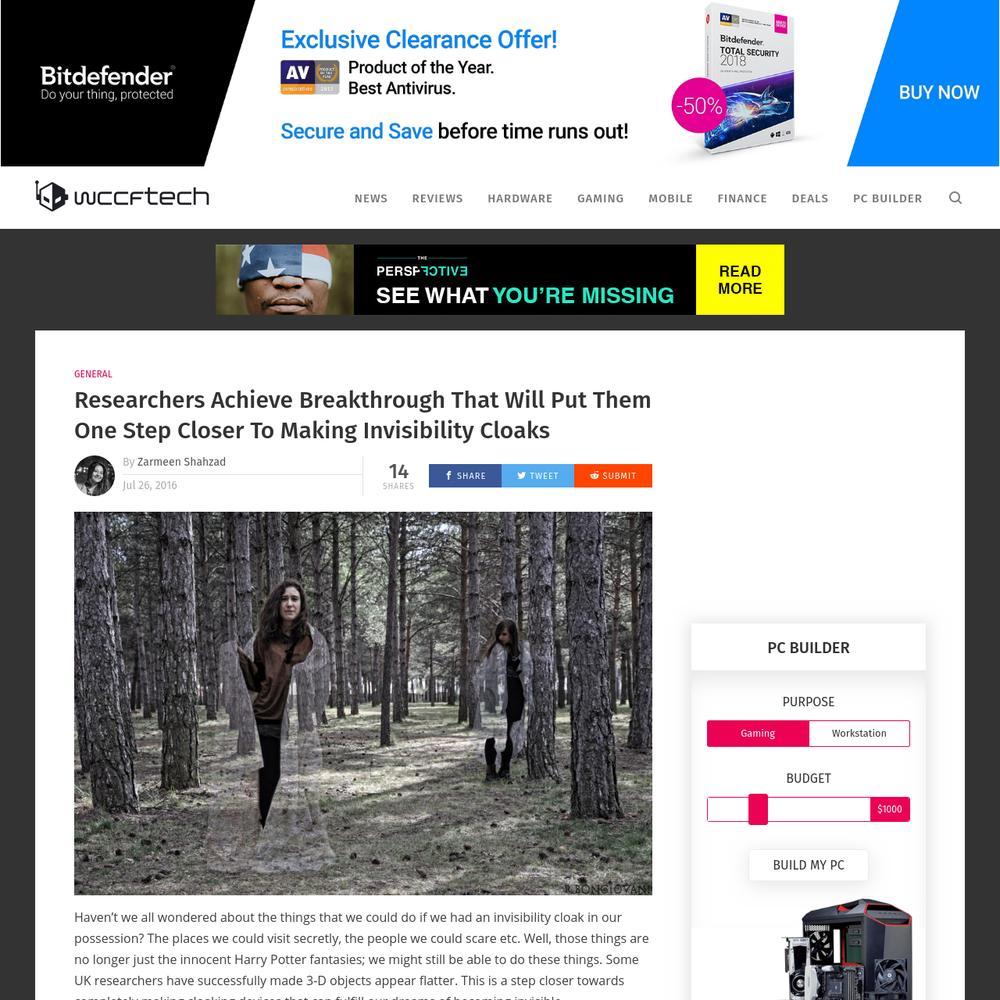The height and width of the screenshot is (1000, 1000).
Task: Go to the DEALS section
Action: [x=810, y=198]
